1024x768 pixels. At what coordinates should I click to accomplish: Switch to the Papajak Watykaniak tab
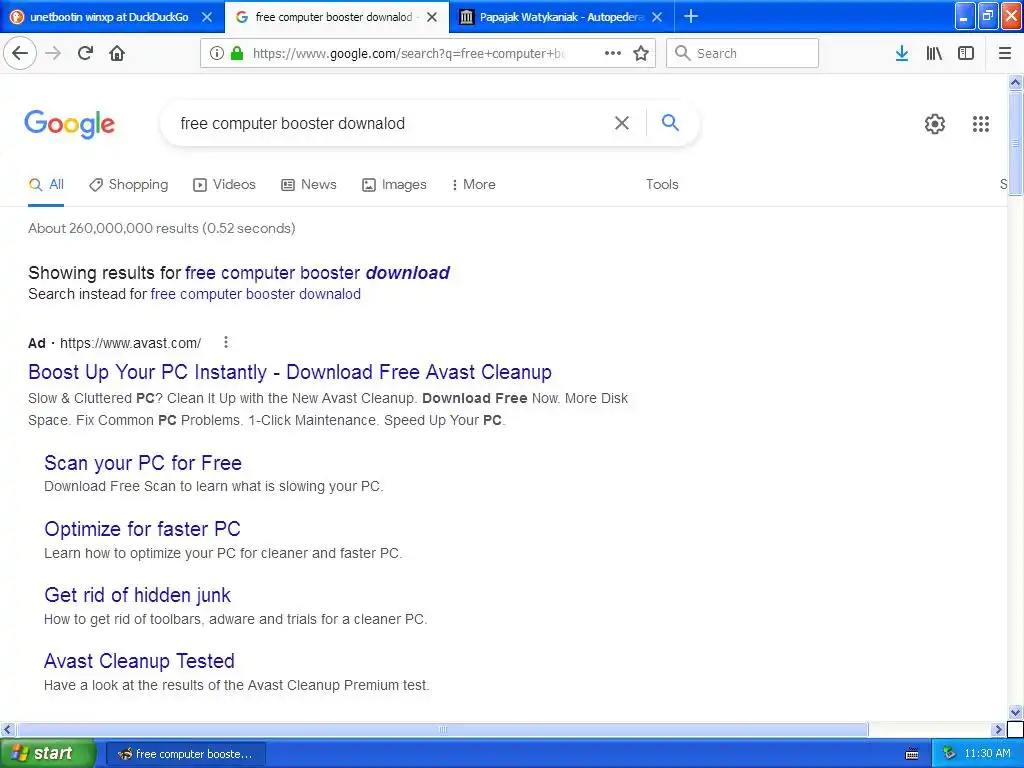[x=560, y=17]
